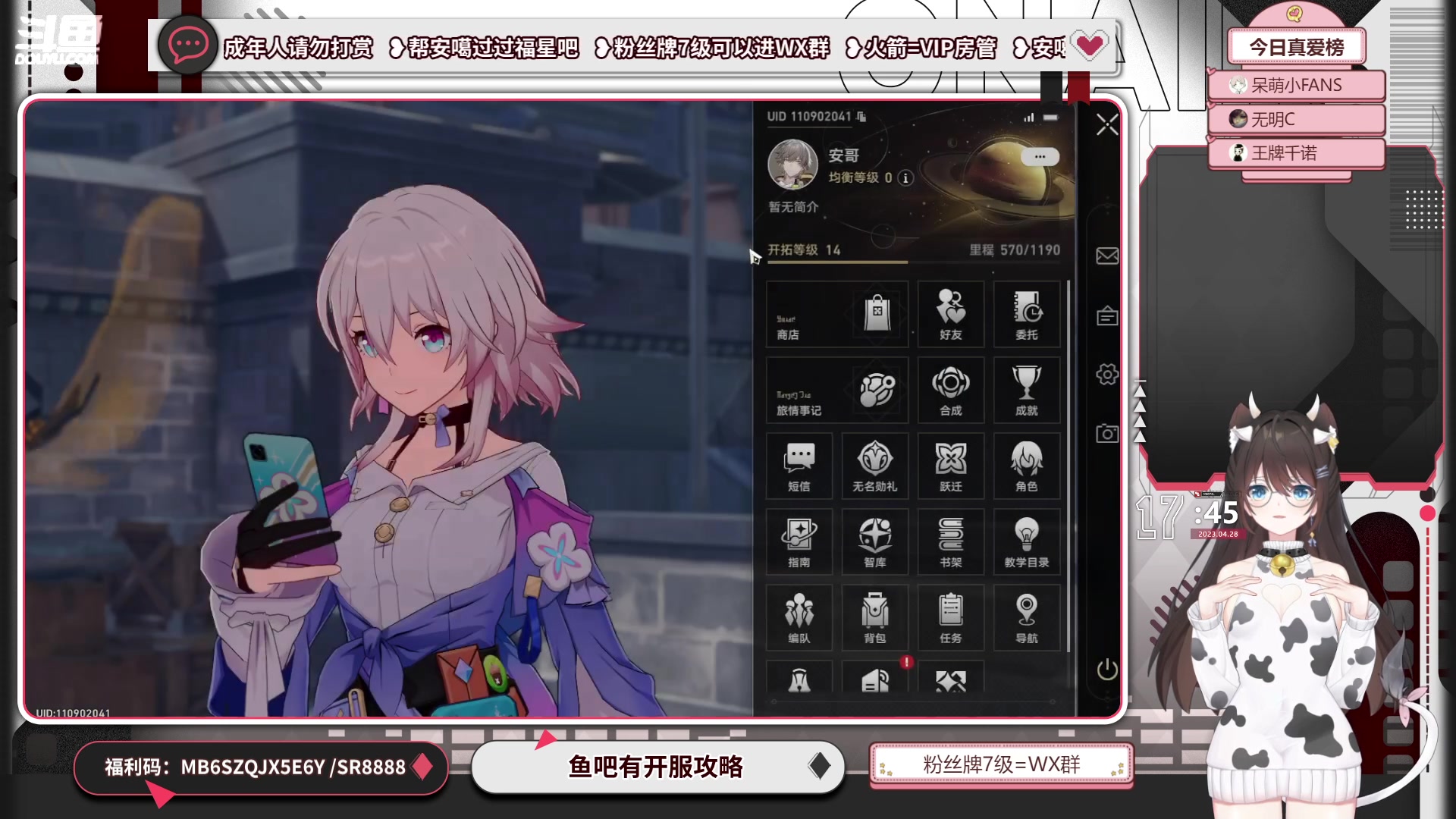Viewport: 1456px width, 819px height.
Task: Open the 跃迁 warp icon
Action: pyautogui.click(x=951, y=466)
